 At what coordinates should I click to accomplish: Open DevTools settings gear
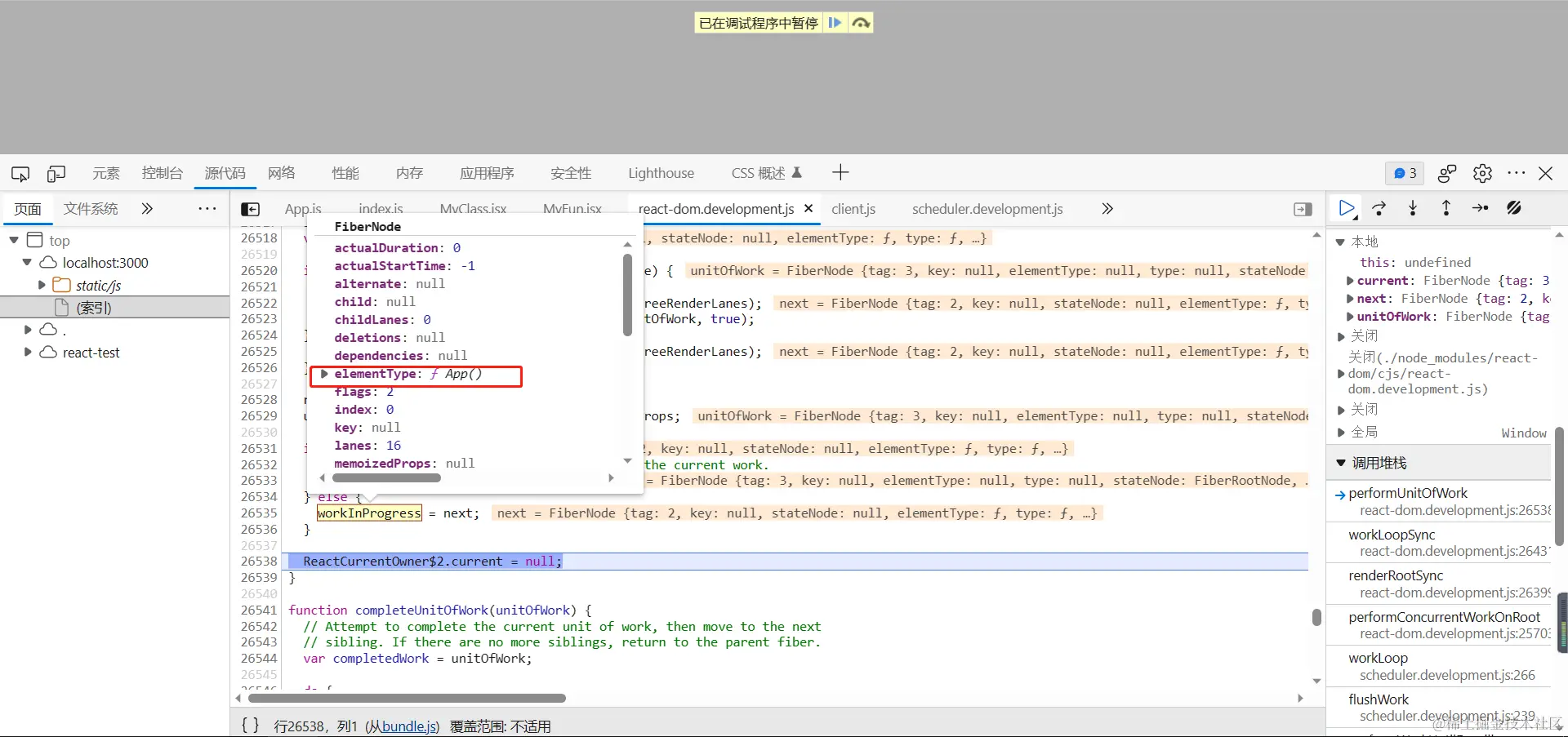tap(1482, 173)
